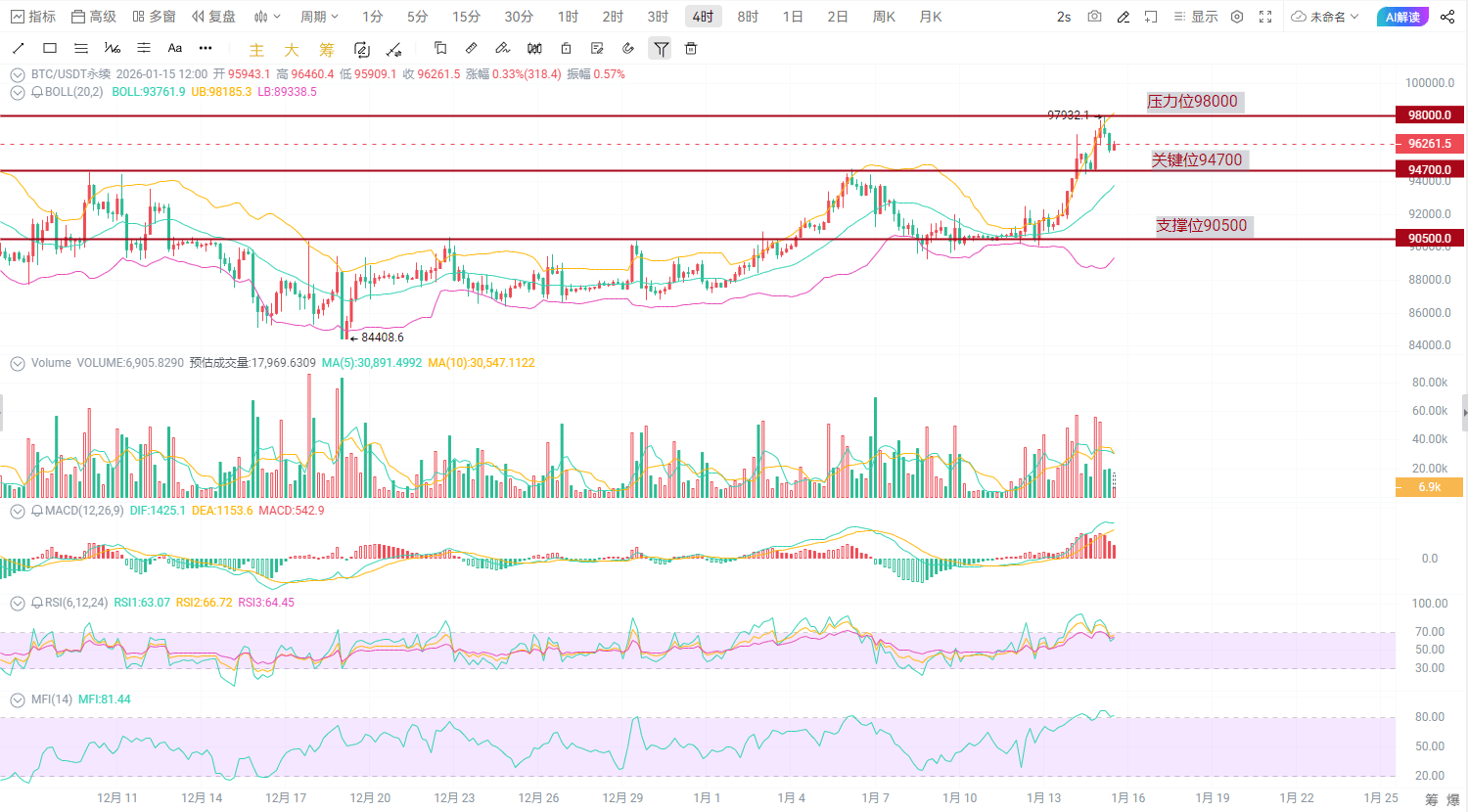Viewport: 1468px width, 812px height.
Task: Select the 压力位98000 text label
Action: pos(1193,102)
